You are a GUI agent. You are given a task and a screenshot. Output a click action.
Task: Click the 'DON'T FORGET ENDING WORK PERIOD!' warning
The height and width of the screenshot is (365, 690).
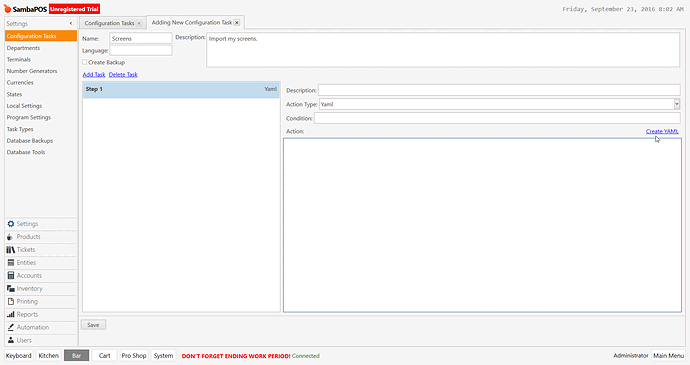click(236, 356)
